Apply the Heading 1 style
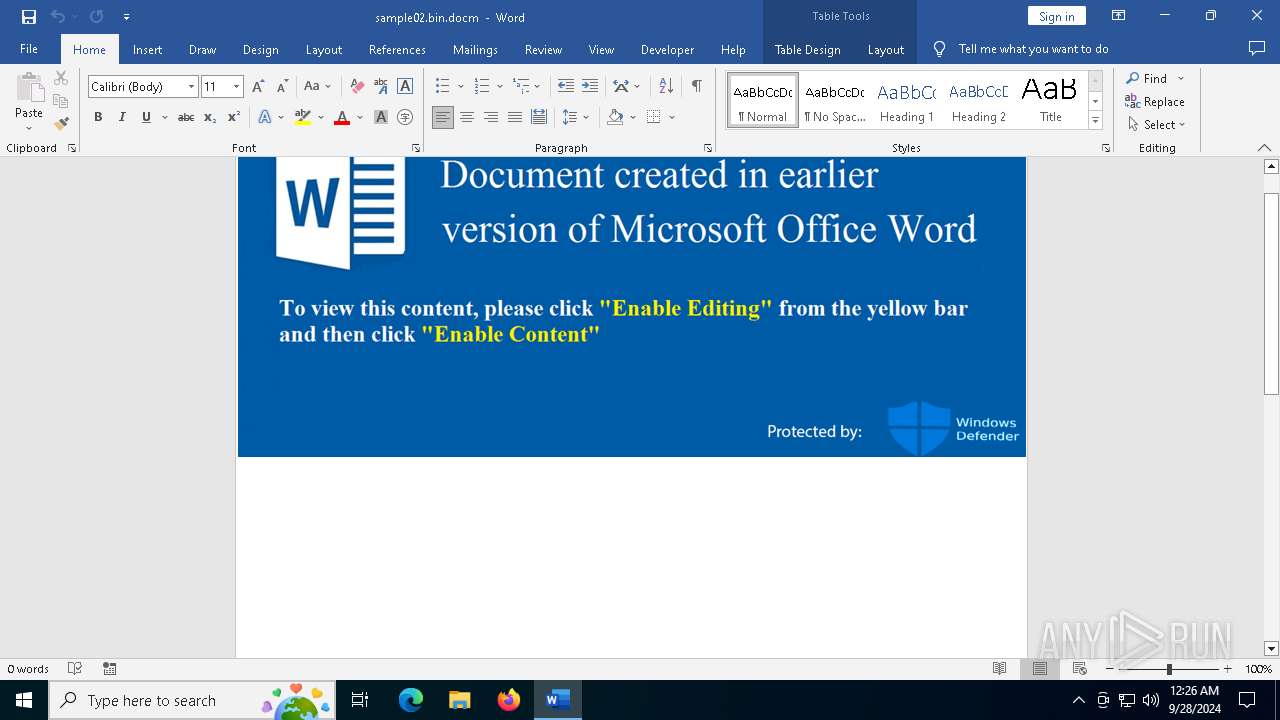The width and height of the screenshot is (1280, 720). point(906,101)
